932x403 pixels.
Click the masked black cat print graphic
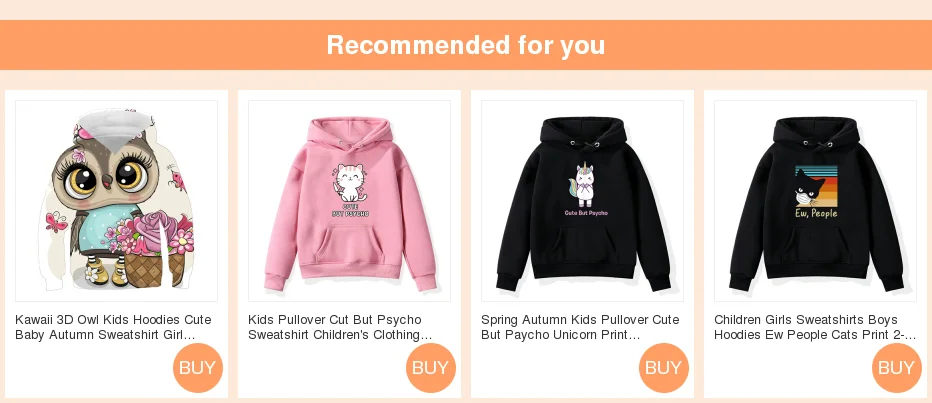tap(811, 188)
